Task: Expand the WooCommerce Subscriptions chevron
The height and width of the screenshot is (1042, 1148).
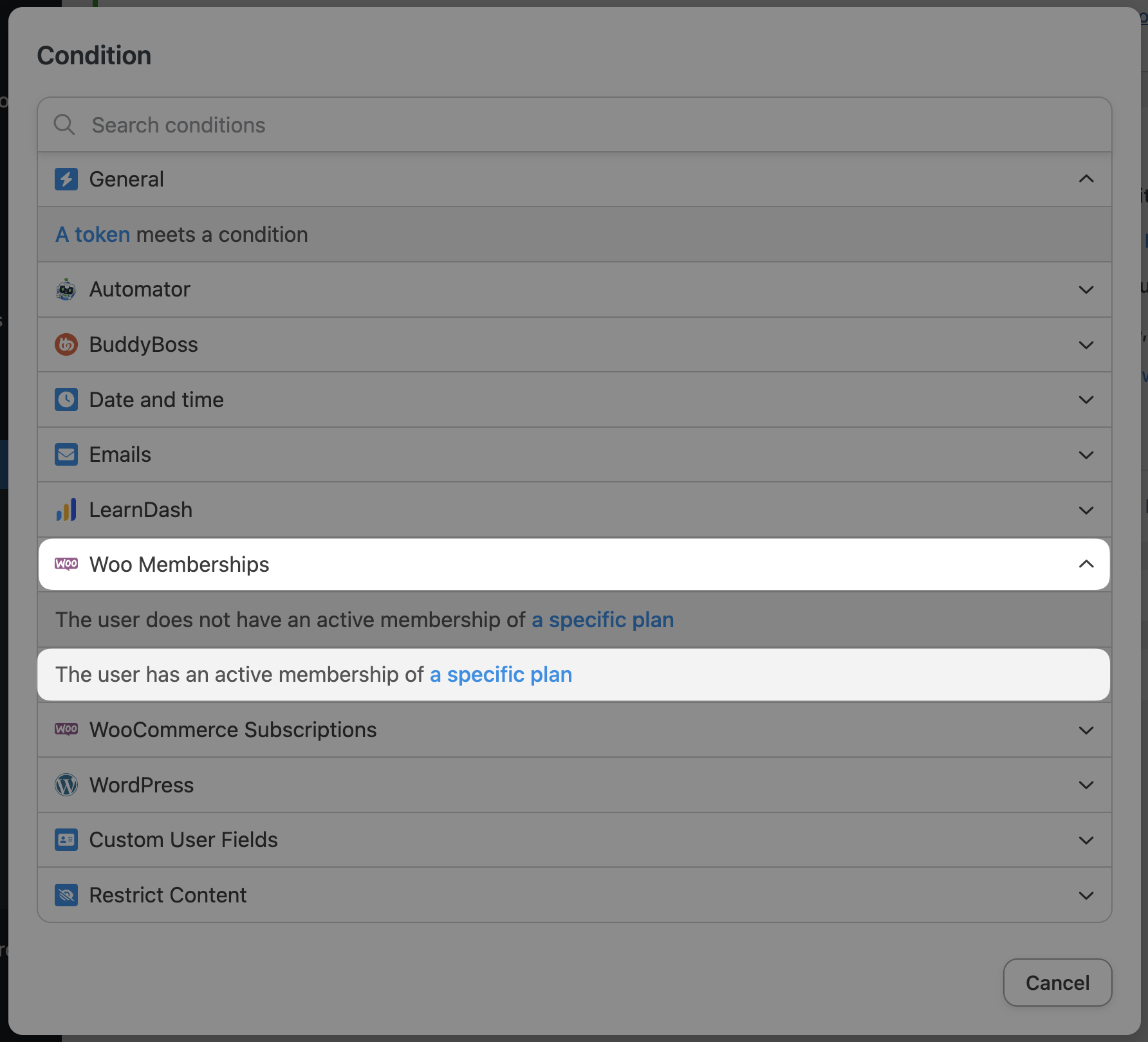Action: point(1086,730)
